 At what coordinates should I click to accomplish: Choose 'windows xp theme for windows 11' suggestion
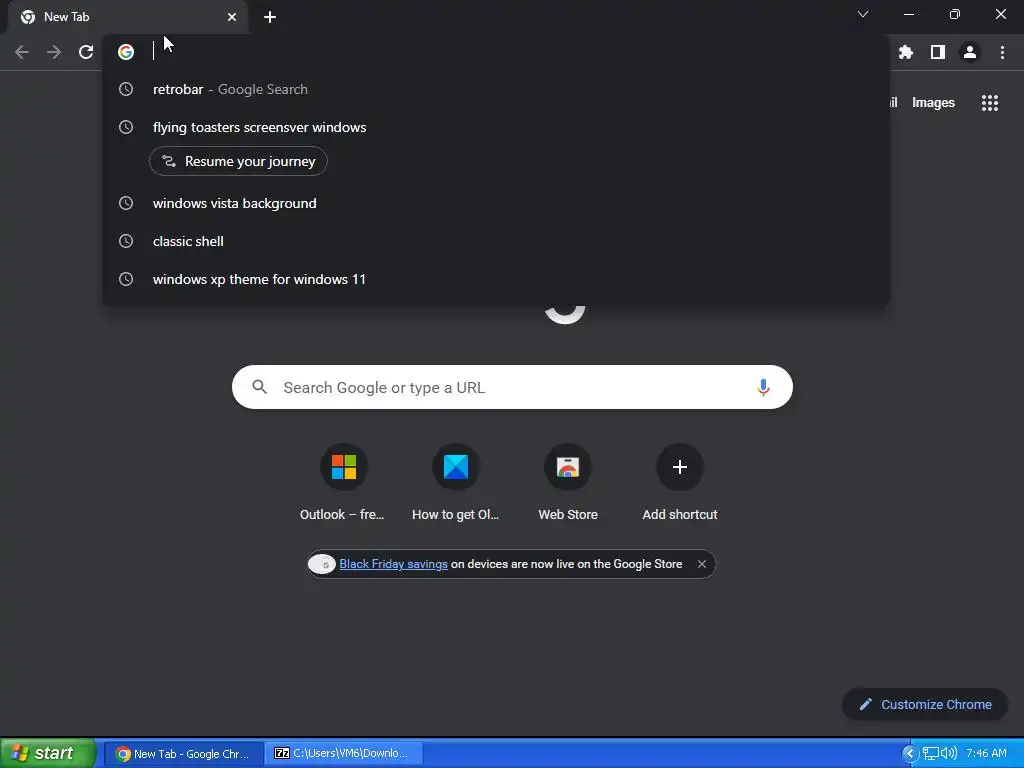496,279
